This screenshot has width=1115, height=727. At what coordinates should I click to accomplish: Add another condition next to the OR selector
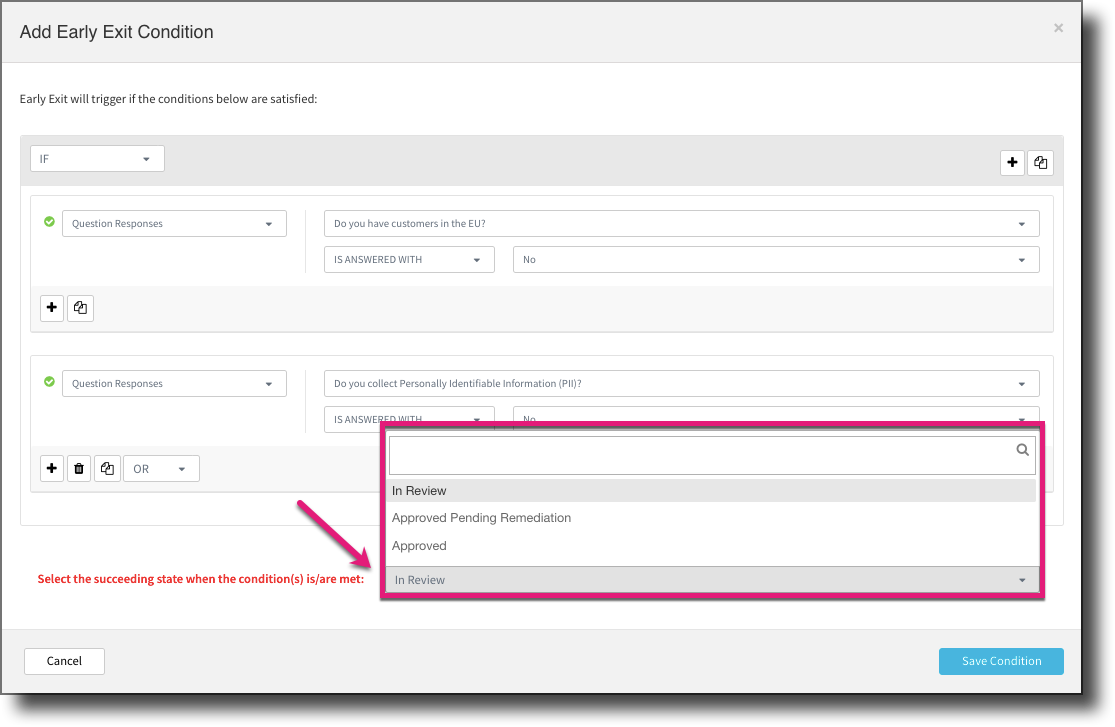pos(51,468)
